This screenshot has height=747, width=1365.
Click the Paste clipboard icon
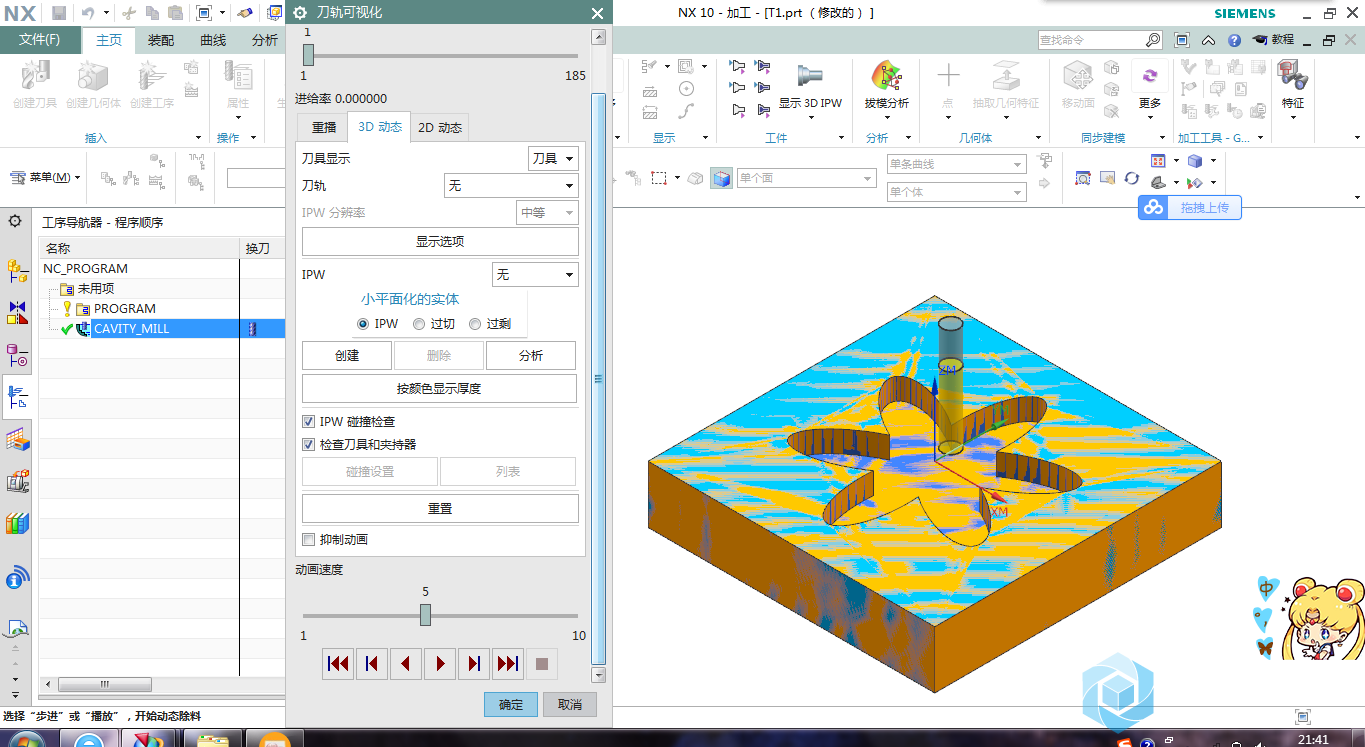[175, 13]
